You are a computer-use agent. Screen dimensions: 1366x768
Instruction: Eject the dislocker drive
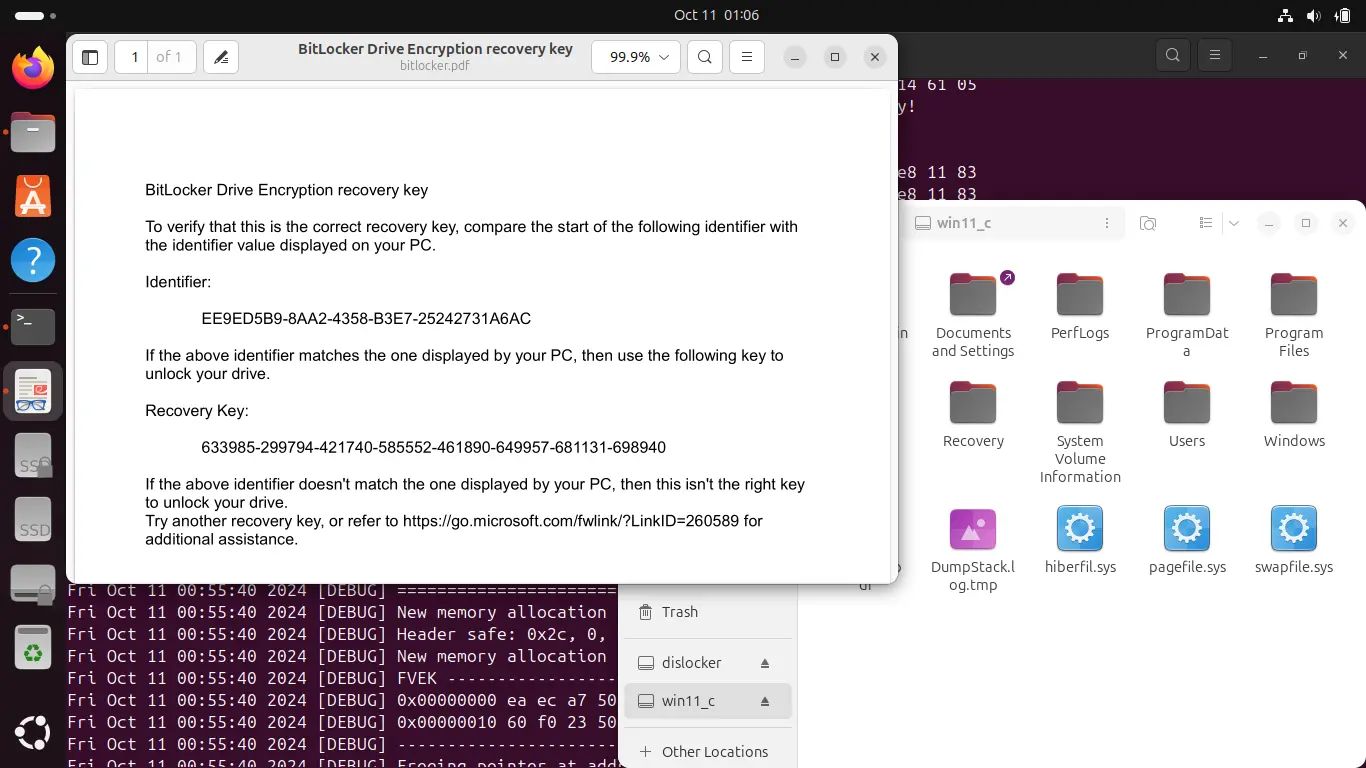click(765, 663)
